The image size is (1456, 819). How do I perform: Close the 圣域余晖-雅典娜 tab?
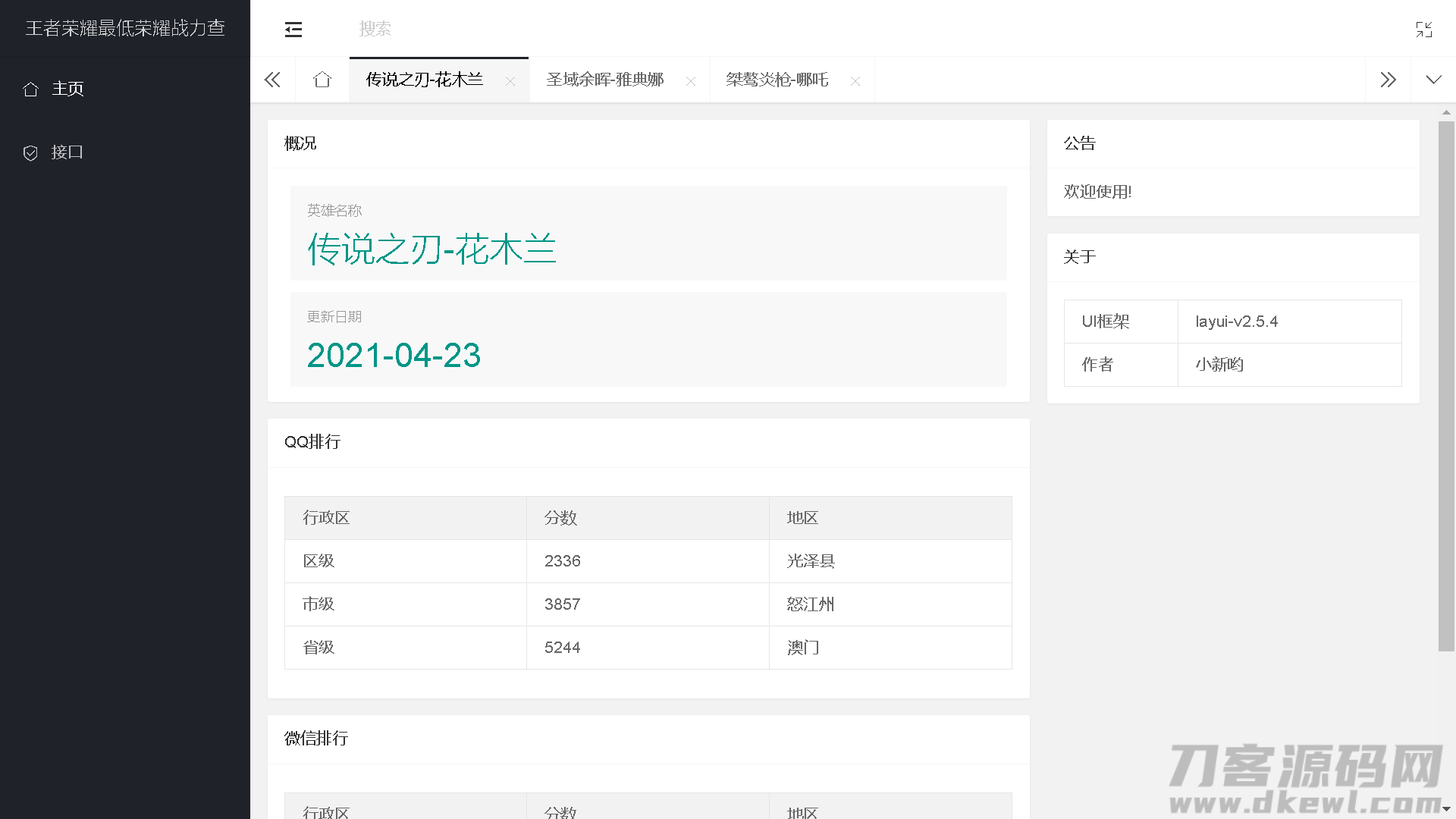(691, 82)
